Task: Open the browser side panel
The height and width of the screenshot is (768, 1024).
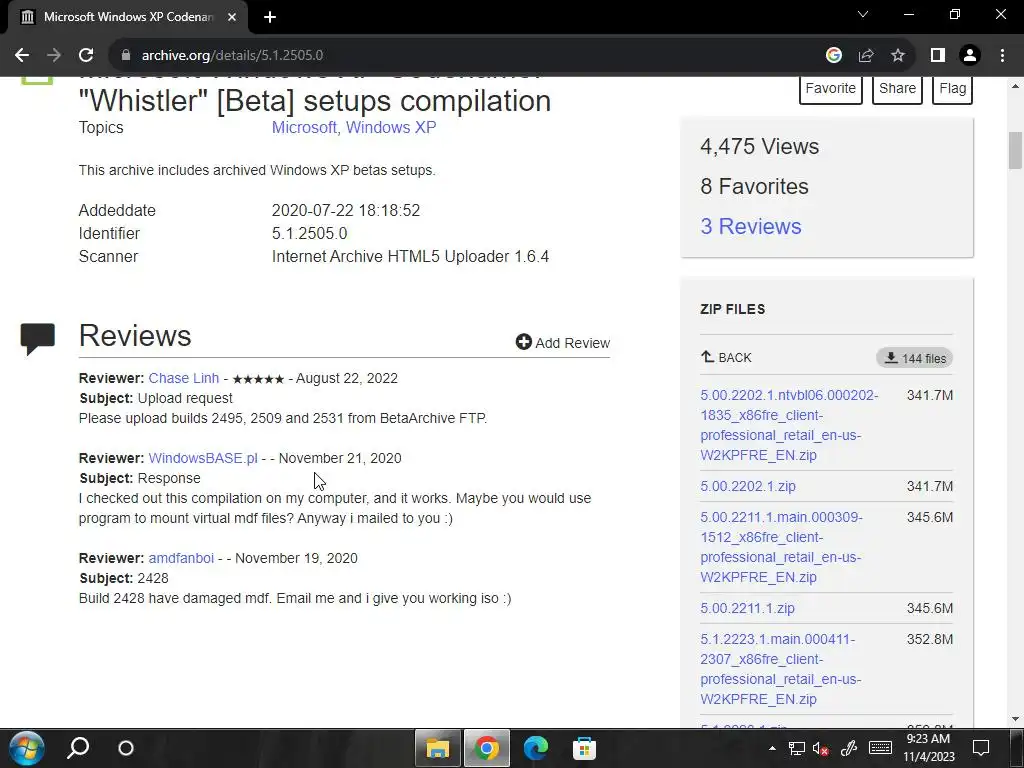Action: click(938, 56)
